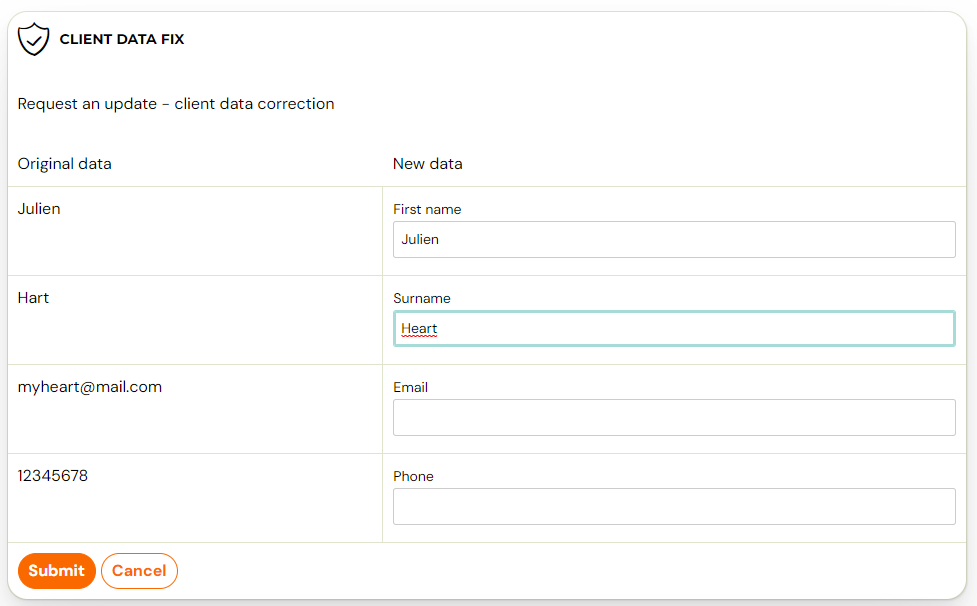Select the empty Email input field

674,417
